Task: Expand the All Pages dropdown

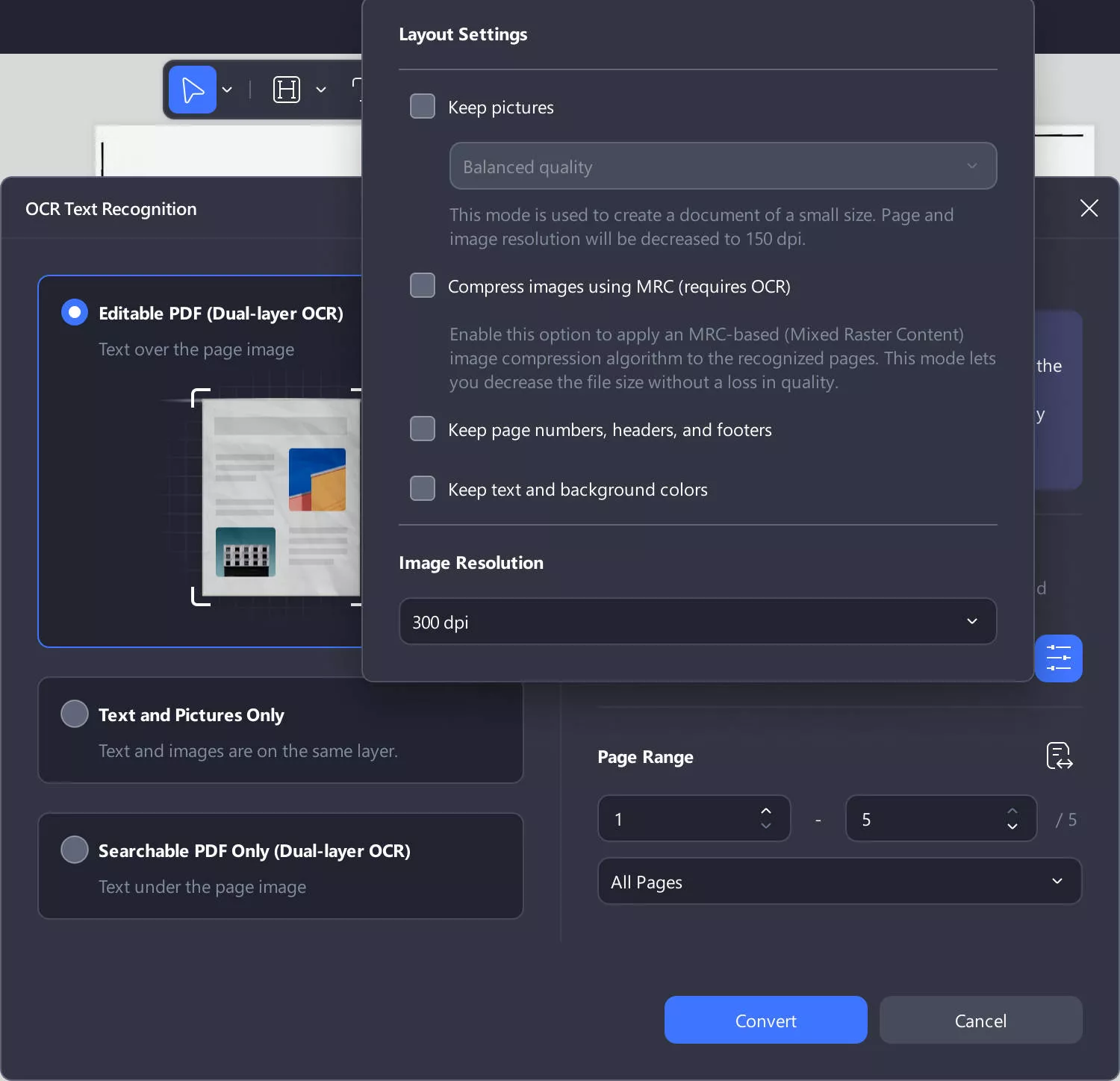Action: tap(839, 881)
